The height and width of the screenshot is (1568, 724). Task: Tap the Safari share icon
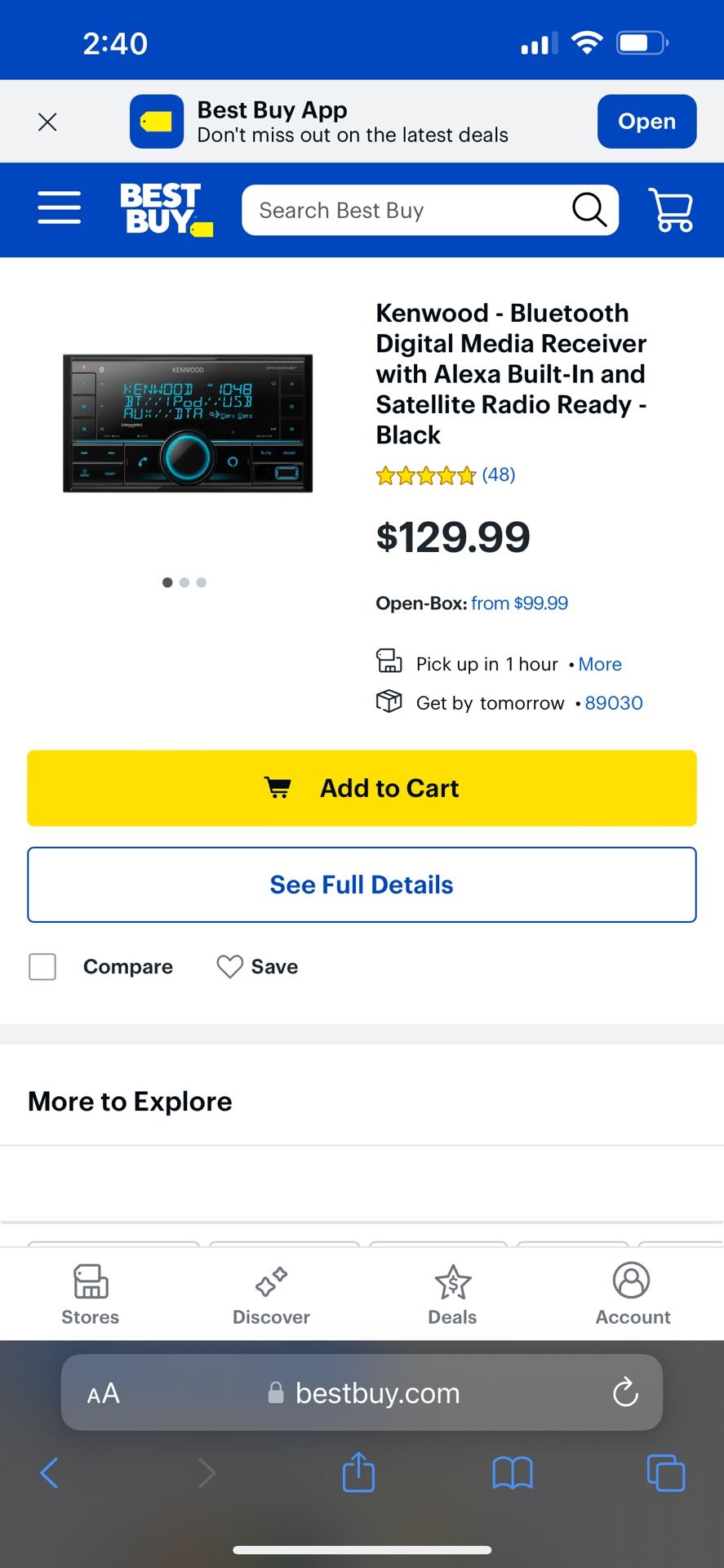point(358,1473)
